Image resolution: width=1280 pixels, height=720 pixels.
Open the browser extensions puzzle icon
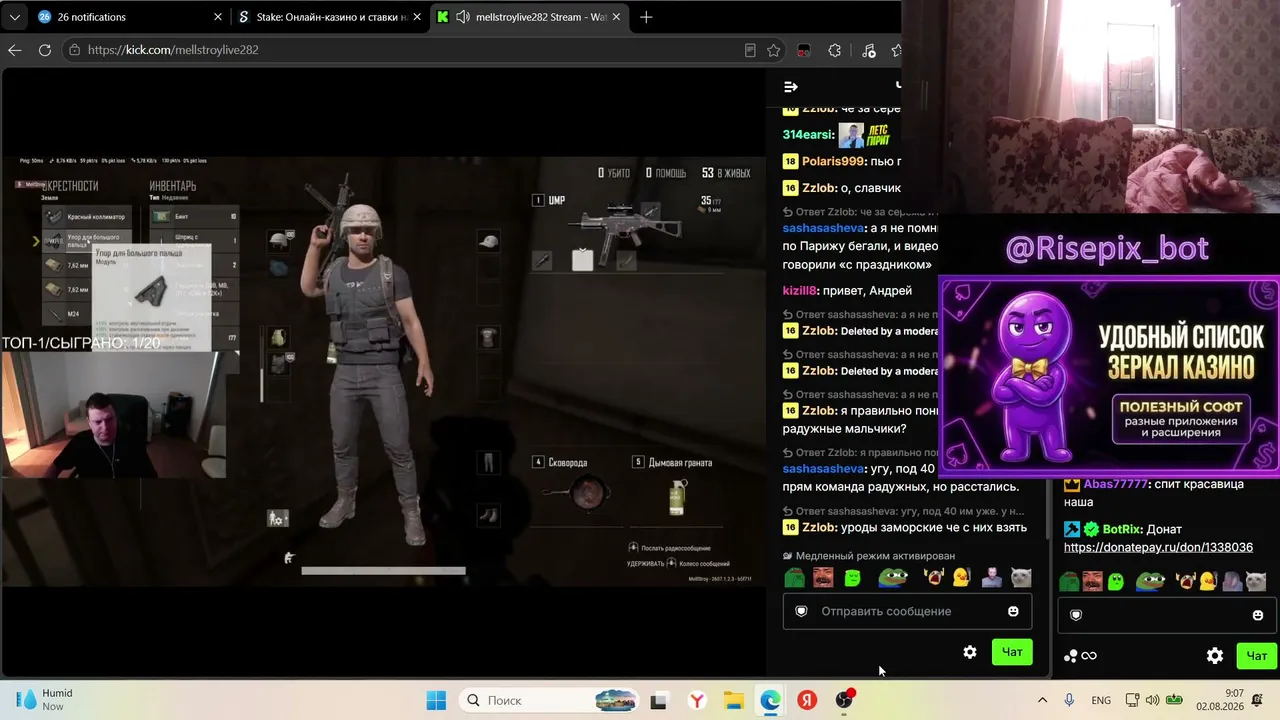click(x=835, y=50)
